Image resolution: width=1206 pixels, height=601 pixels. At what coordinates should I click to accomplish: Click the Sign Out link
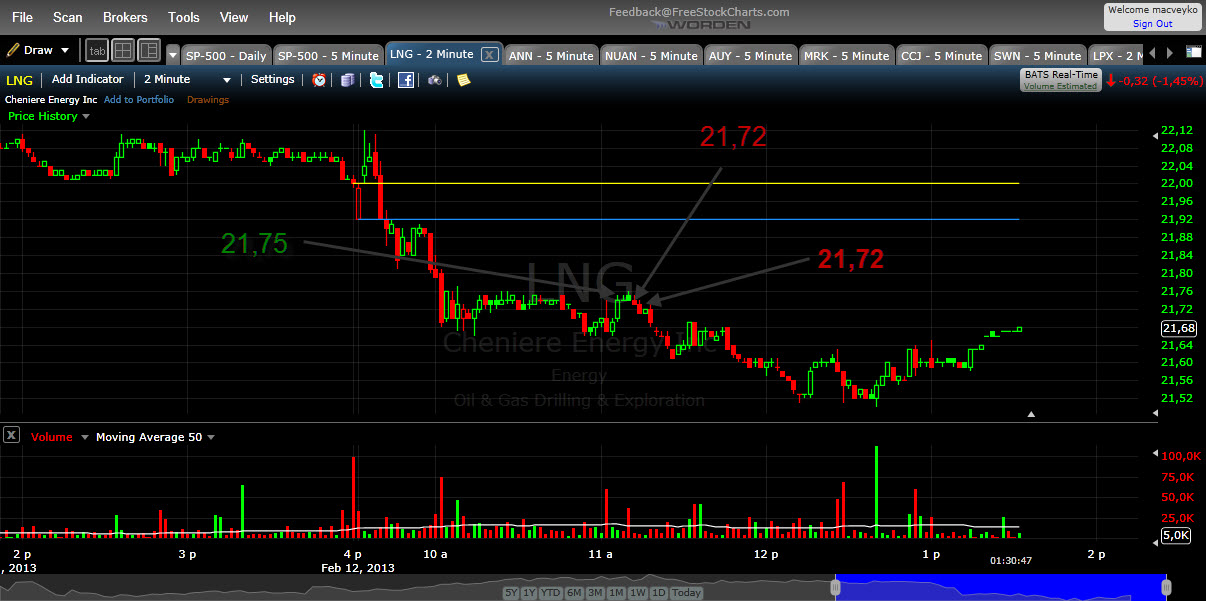click(x=1152, y=24)
